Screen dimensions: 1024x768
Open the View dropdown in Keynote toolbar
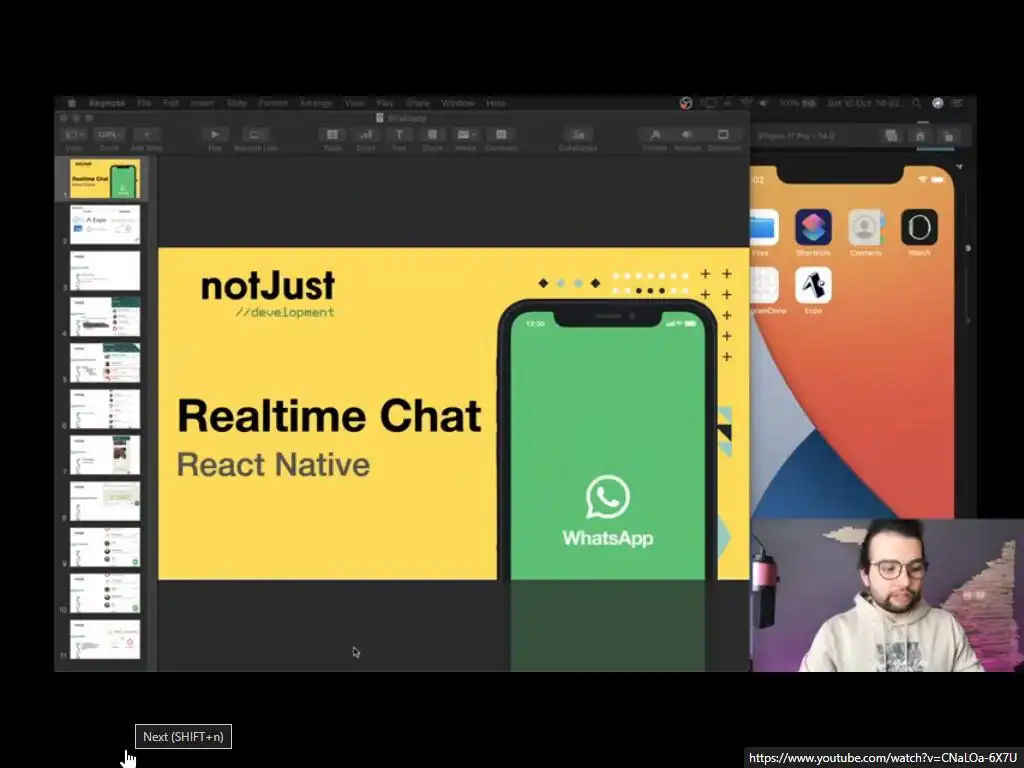click(74, 135)
